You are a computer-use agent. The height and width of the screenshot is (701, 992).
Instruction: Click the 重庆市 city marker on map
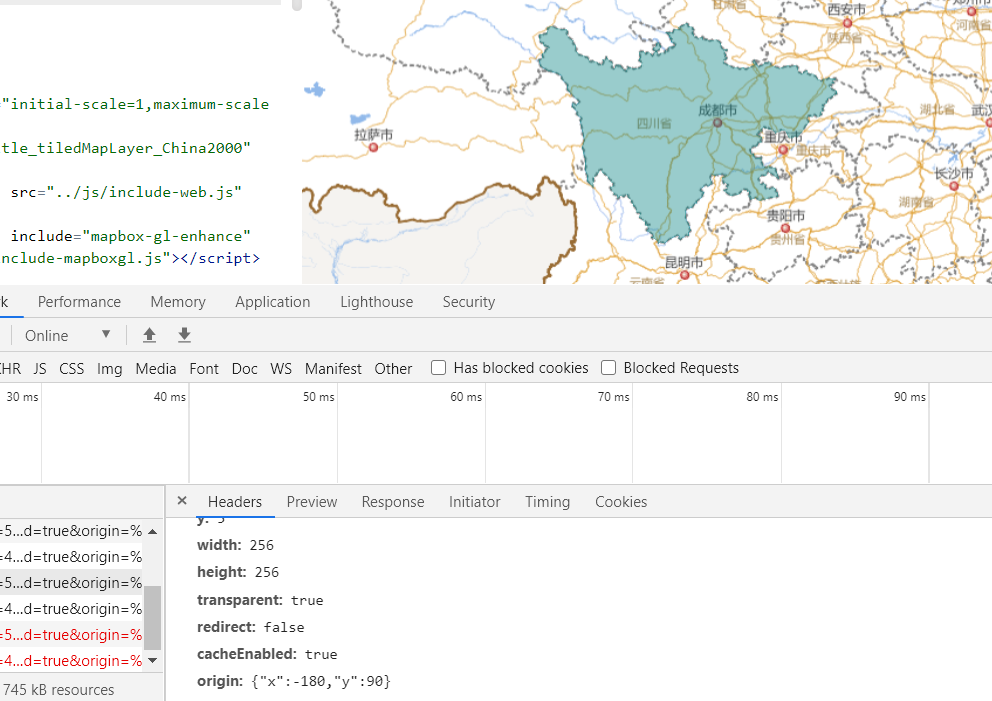click(x=783, y=150)
